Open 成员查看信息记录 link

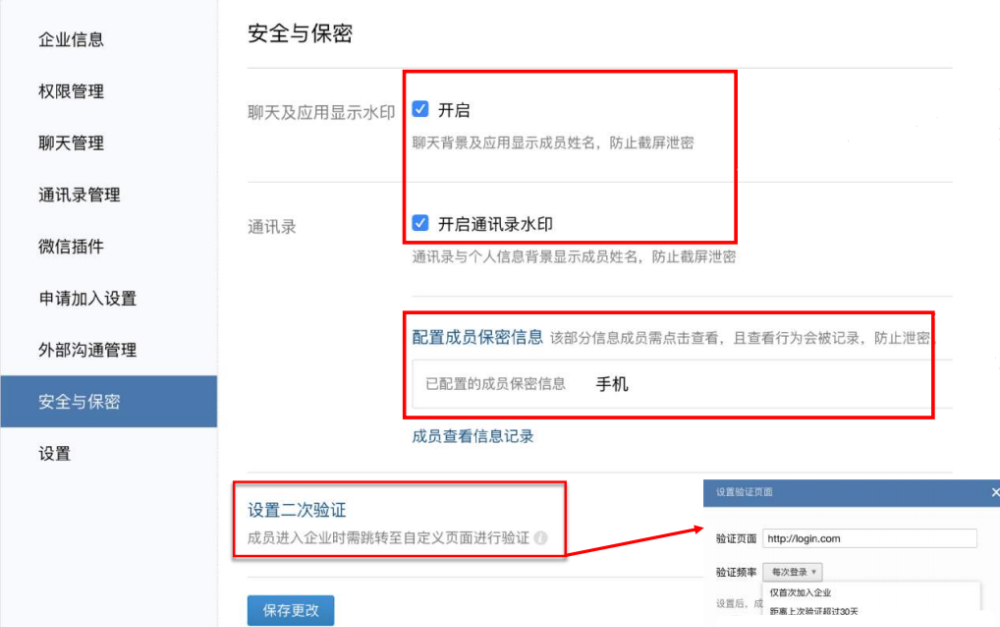click(473, 436)
